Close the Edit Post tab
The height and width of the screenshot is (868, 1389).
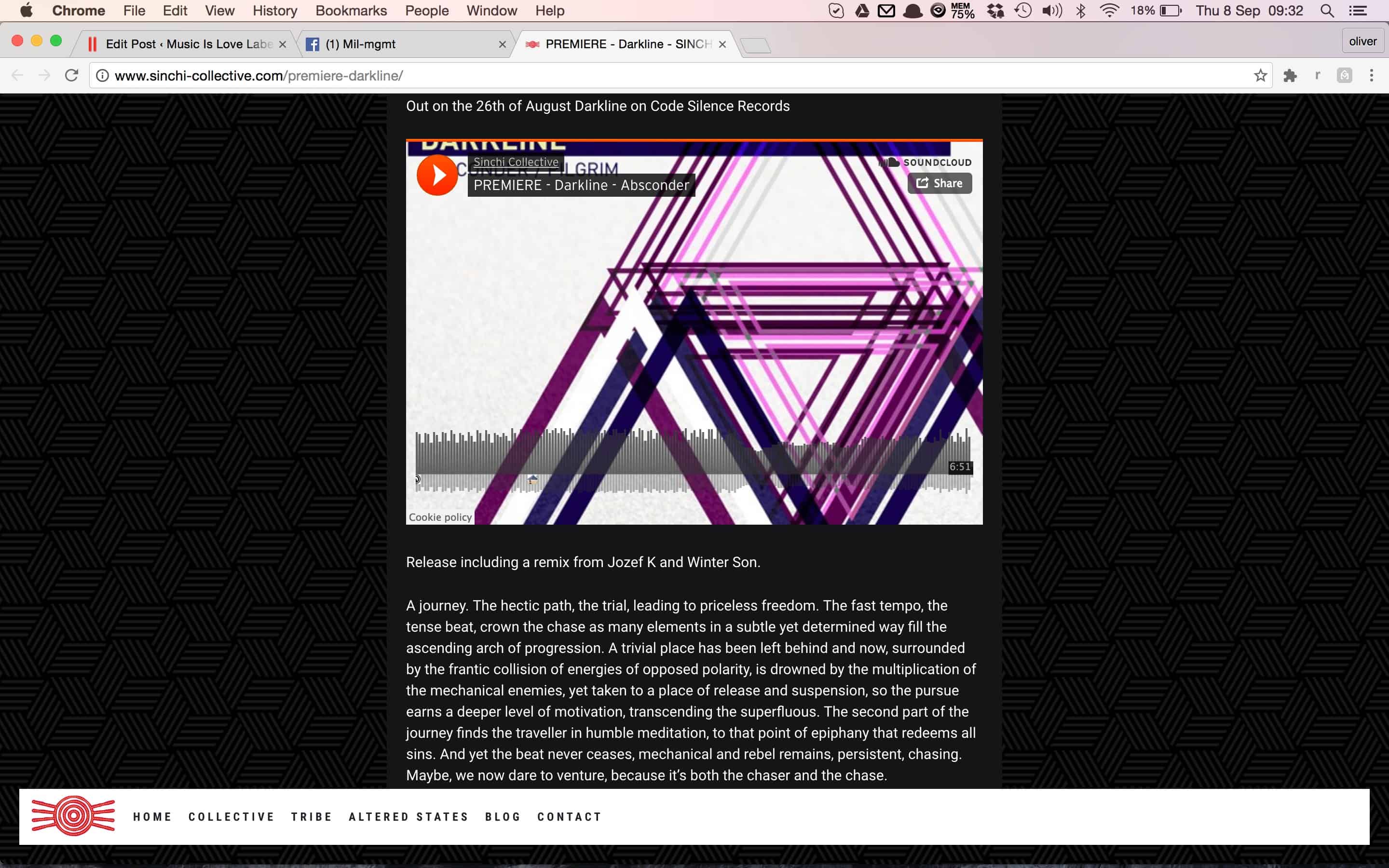(x=283, y=44)
